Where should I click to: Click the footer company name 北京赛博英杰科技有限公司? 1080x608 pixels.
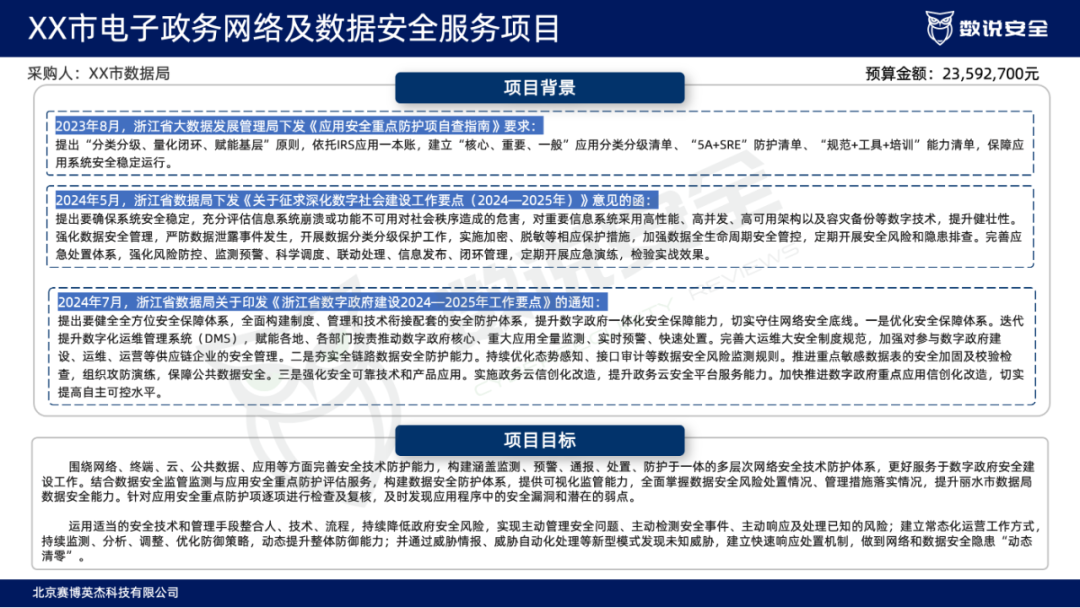pos(99,592)
